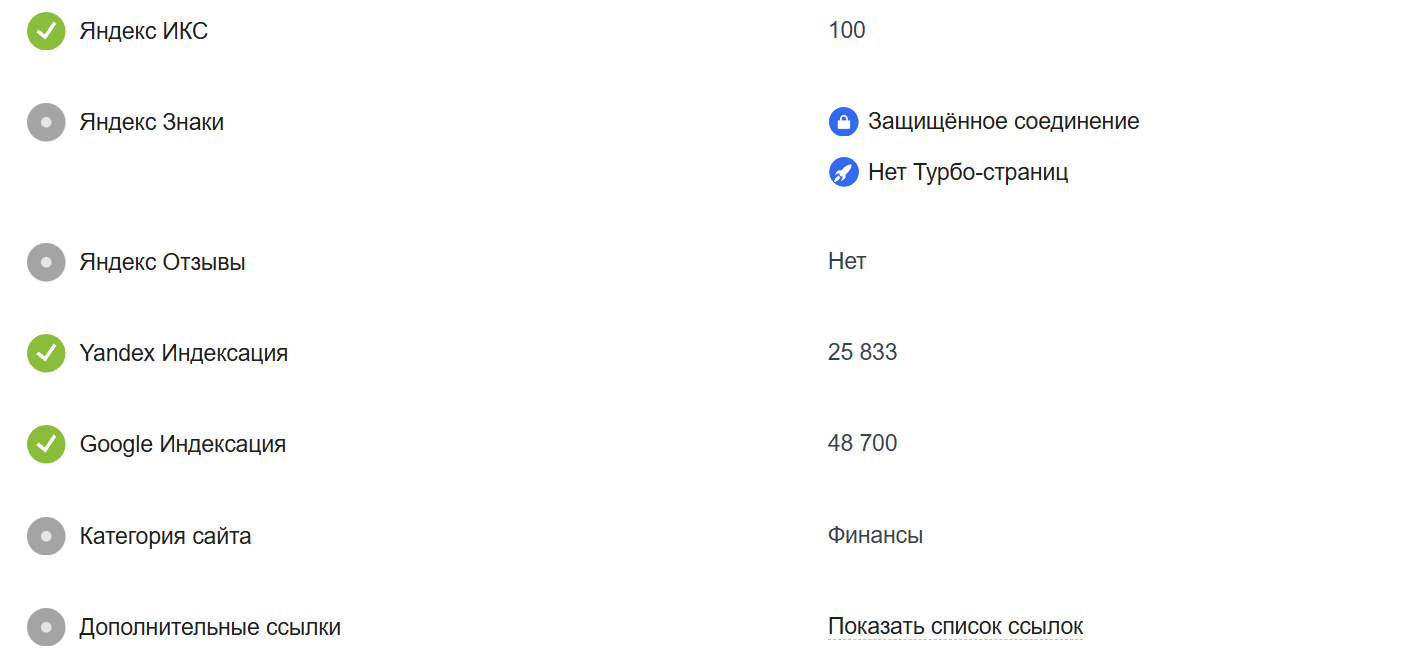This screenshot has width=1419, height=671.
Task: Click the gray status icon beside Яндекс Знаки
Action: [x=46, y=122]
